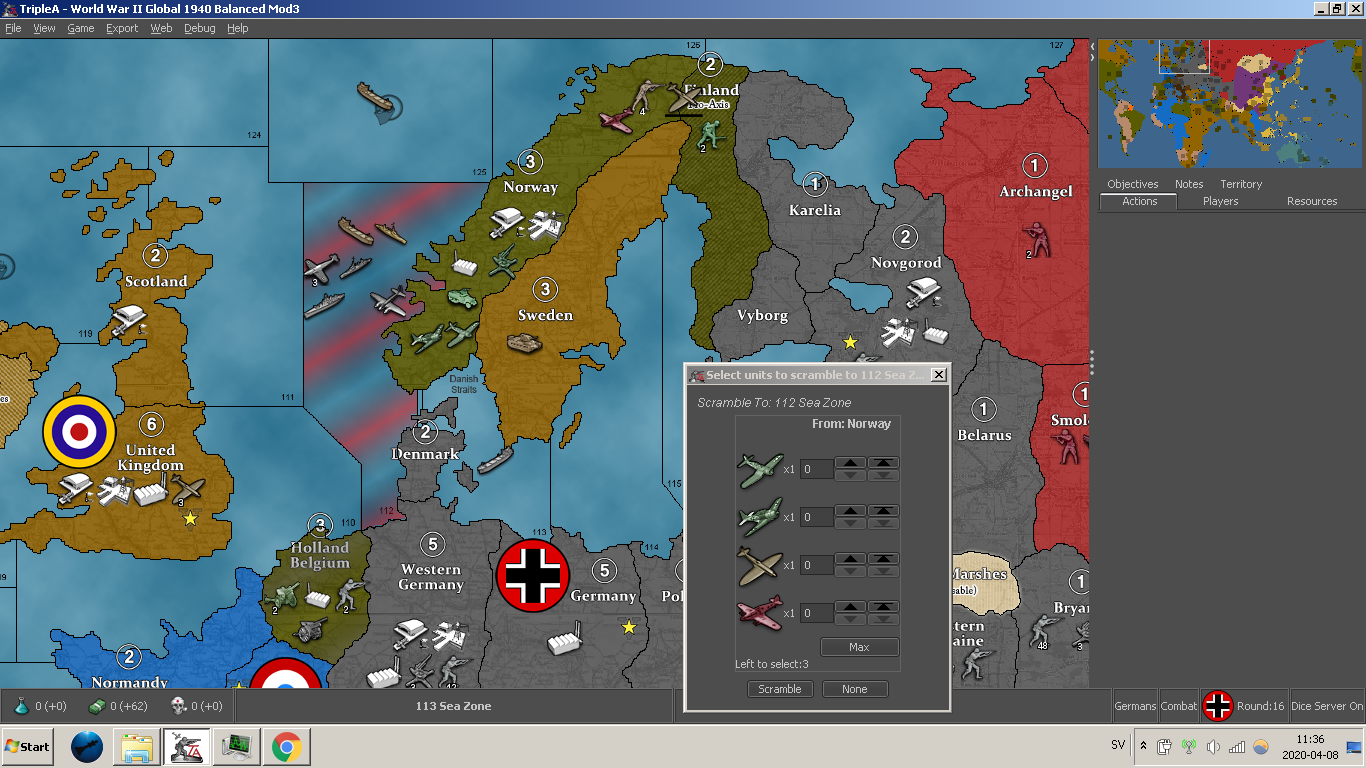The height and width of the screenshot is (768, 1366).
Task: Open the Web menu
Action: point(161,28)
